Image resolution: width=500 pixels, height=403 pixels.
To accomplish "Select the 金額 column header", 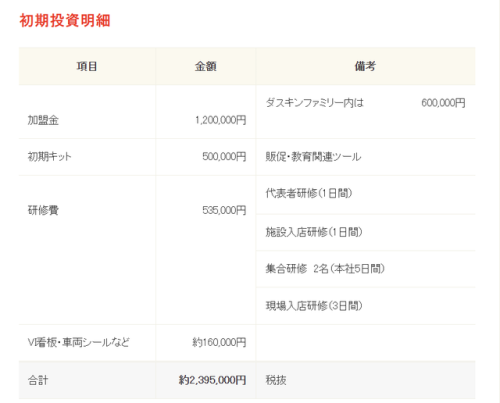I will [206, 66].
